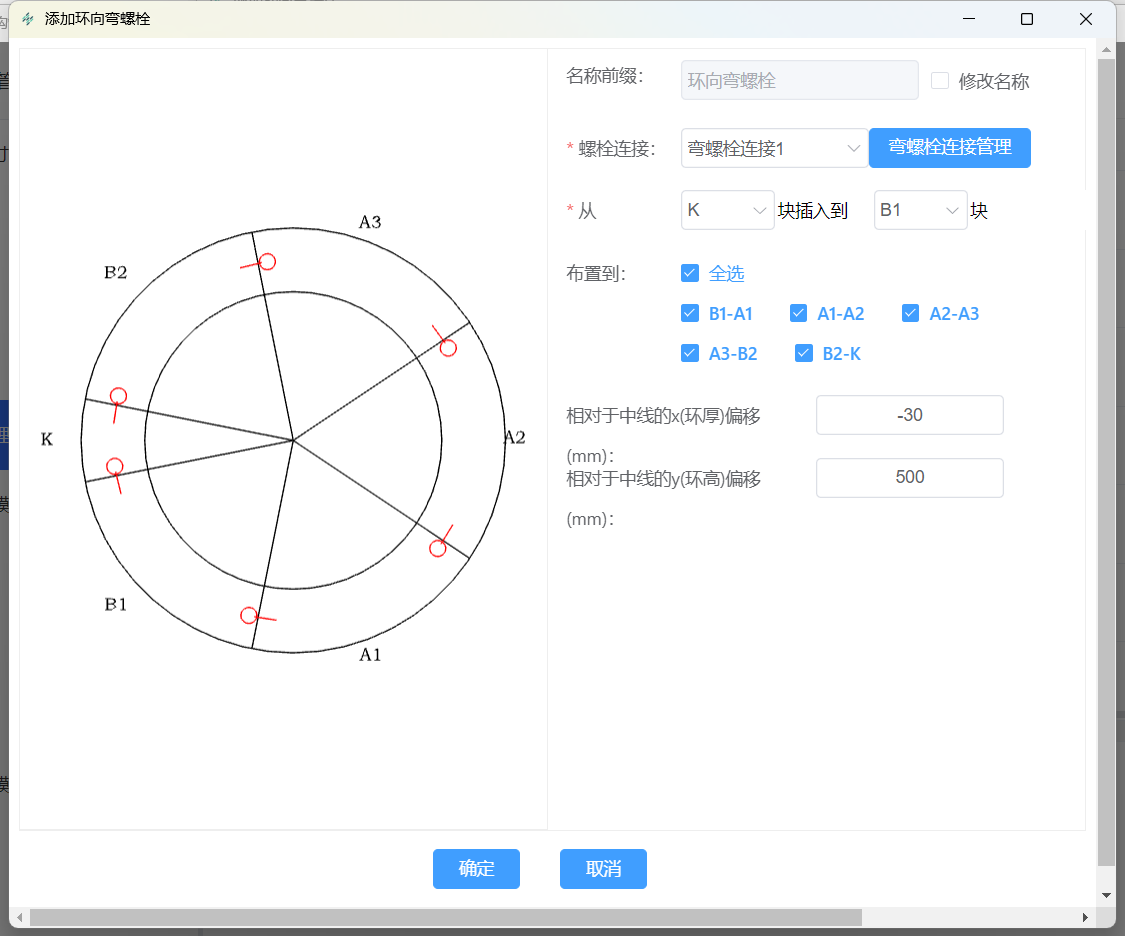The height and width of the screenshot is (936, 1125).
Task: Select the x(环厚) offset field containing -30
Action: click(909, 414)
